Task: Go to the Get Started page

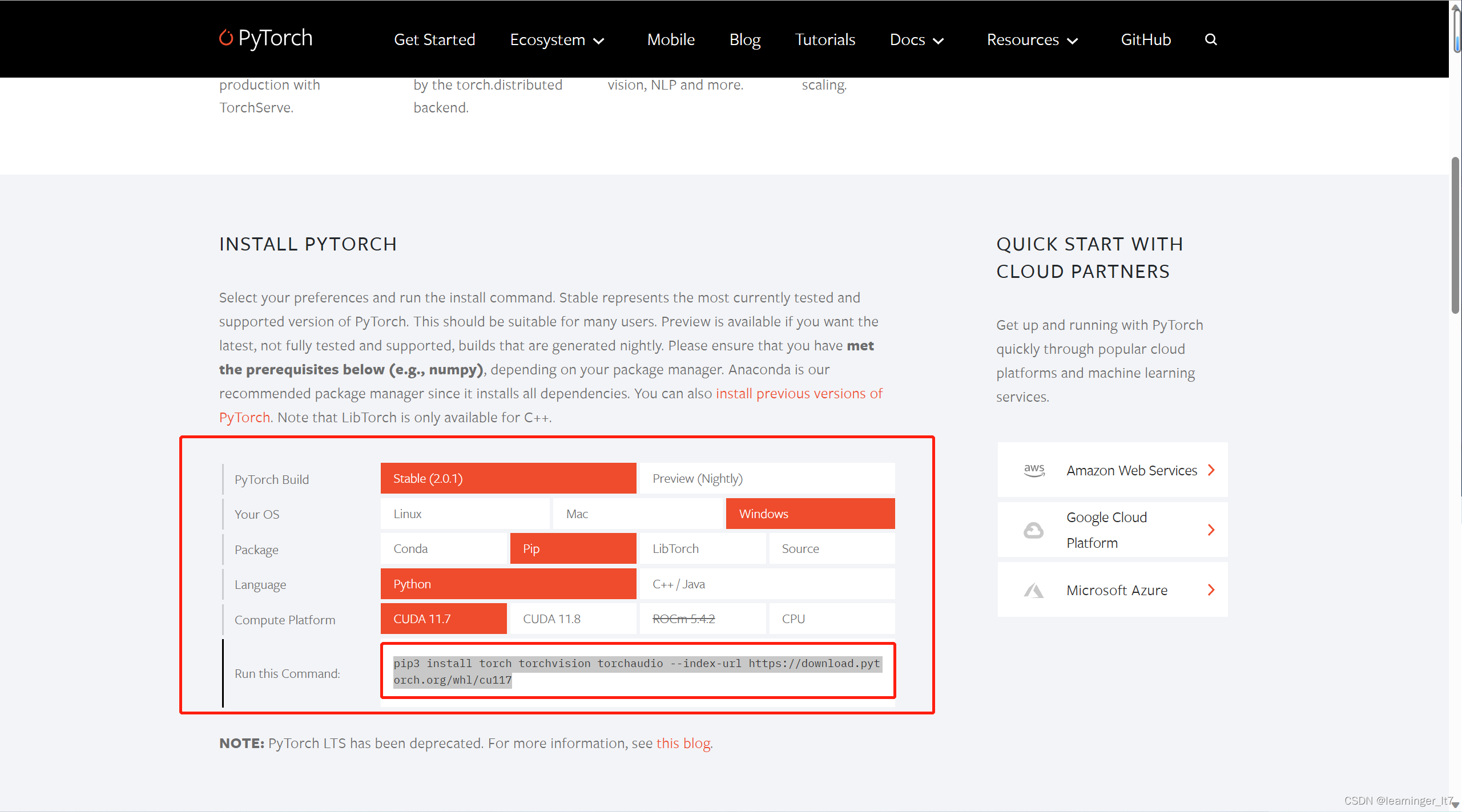Action: click(x=434, y=40)
